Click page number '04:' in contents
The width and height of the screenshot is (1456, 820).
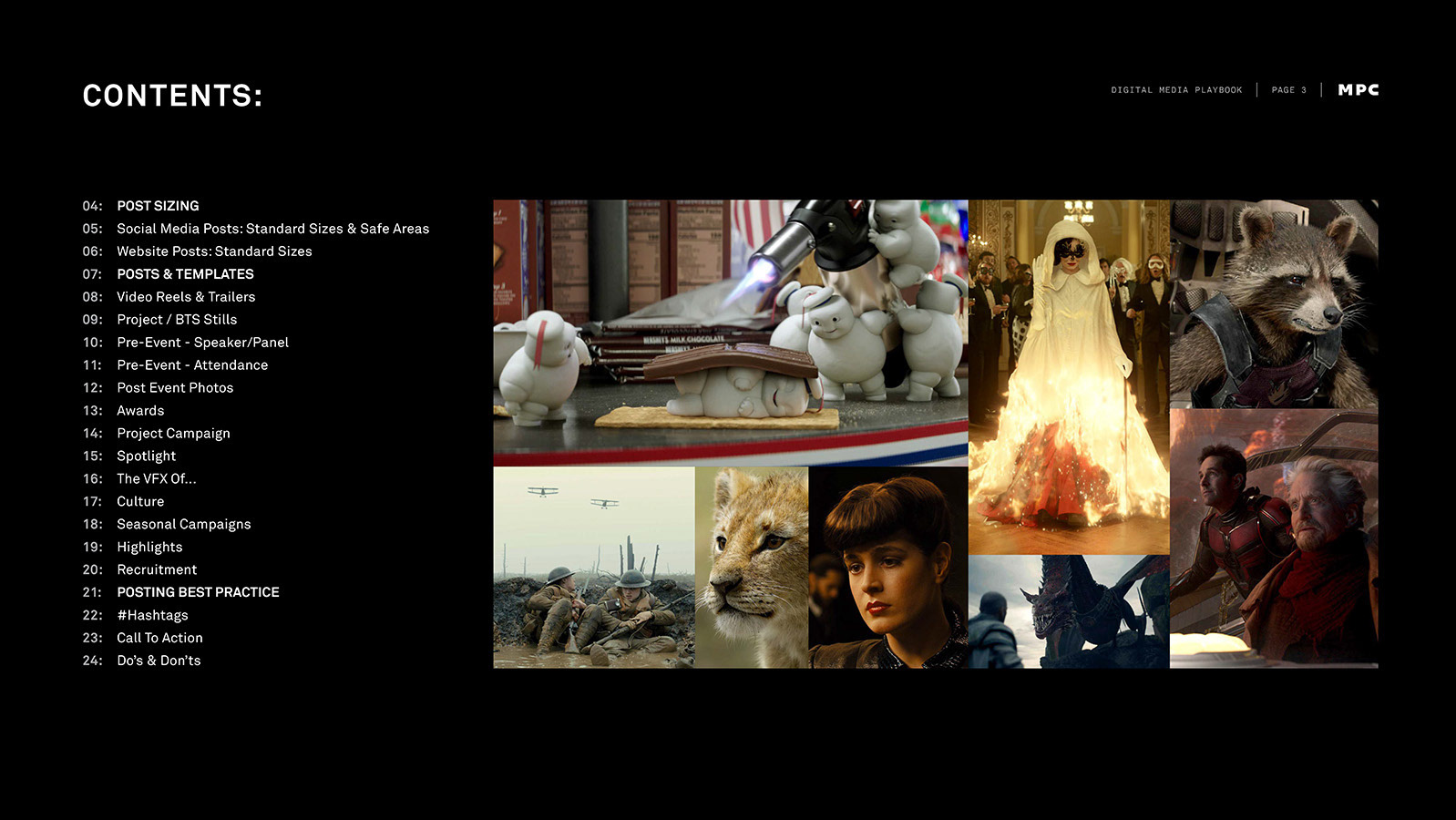pyautogui.click(x=92, y=206)
